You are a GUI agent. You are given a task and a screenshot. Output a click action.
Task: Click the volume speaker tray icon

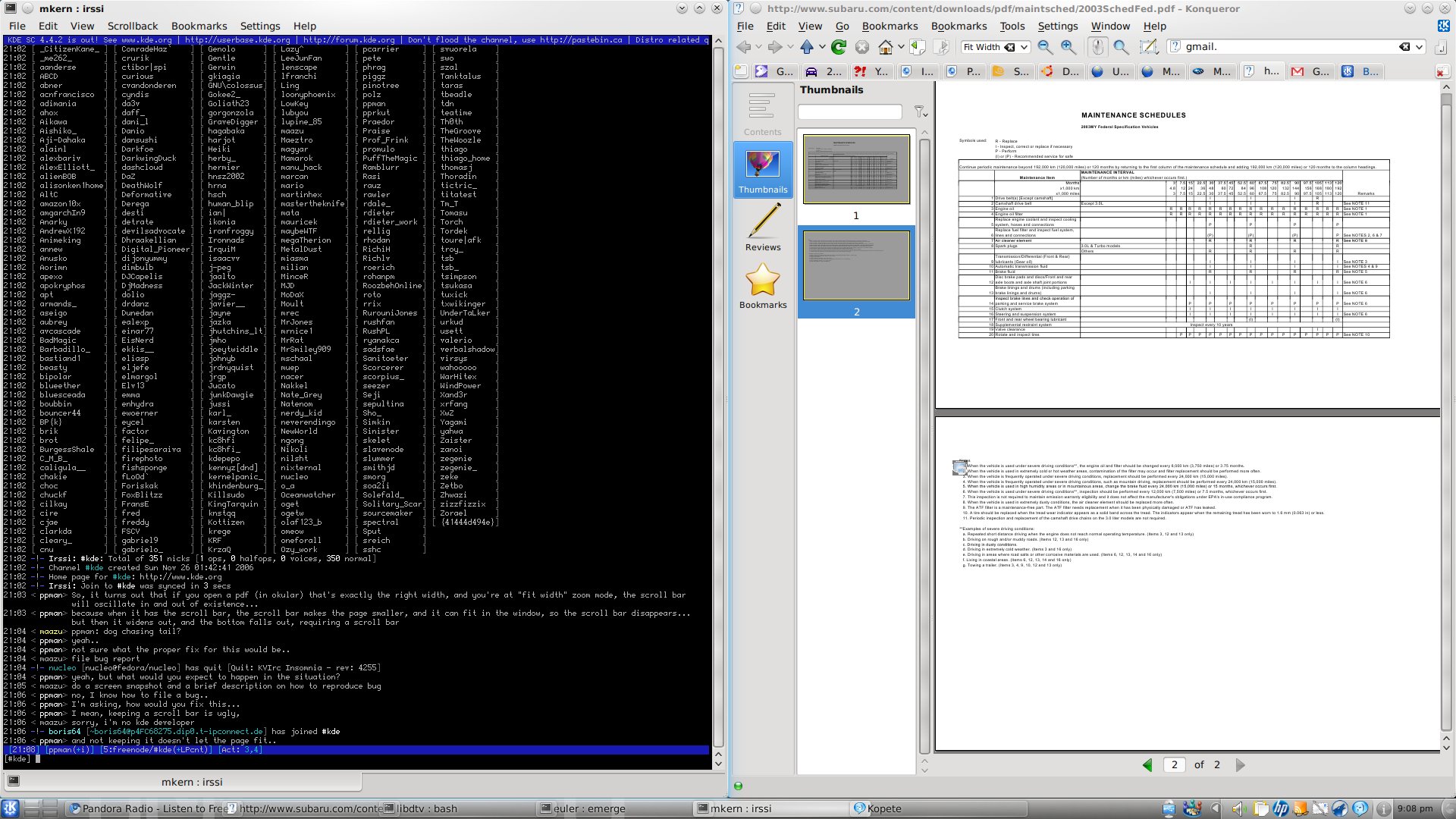pos(1238,809)
